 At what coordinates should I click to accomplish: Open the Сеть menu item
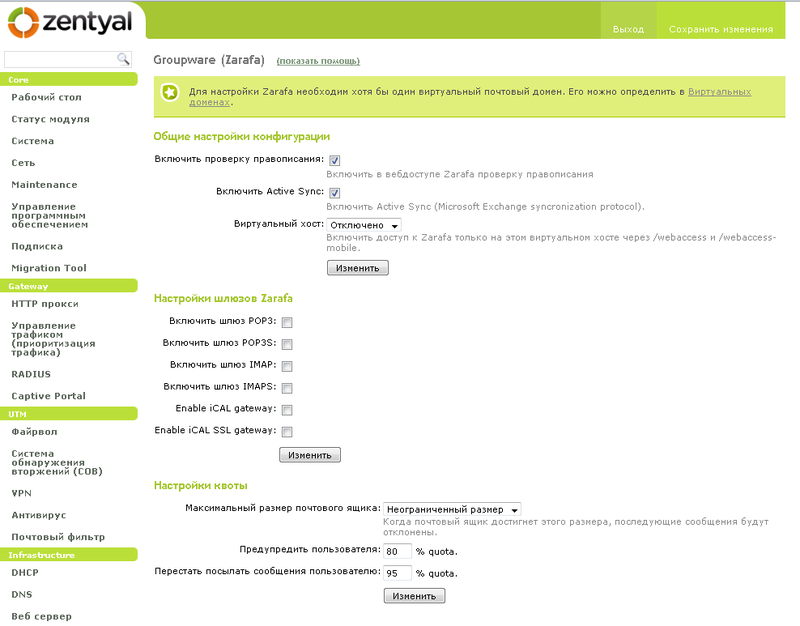click(23, 163)
